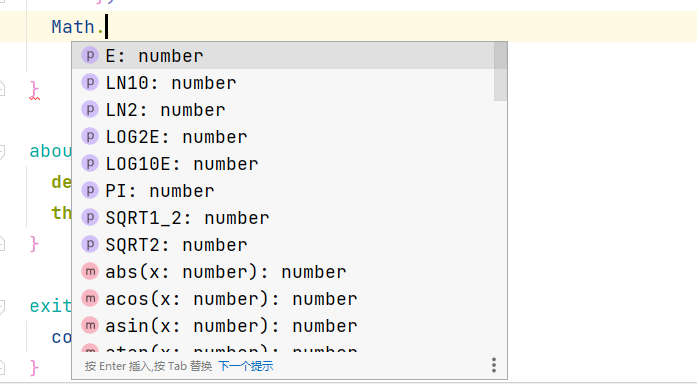Click the method icon beside asin
This screenshot has width=697, height=384.
(90, 325)
